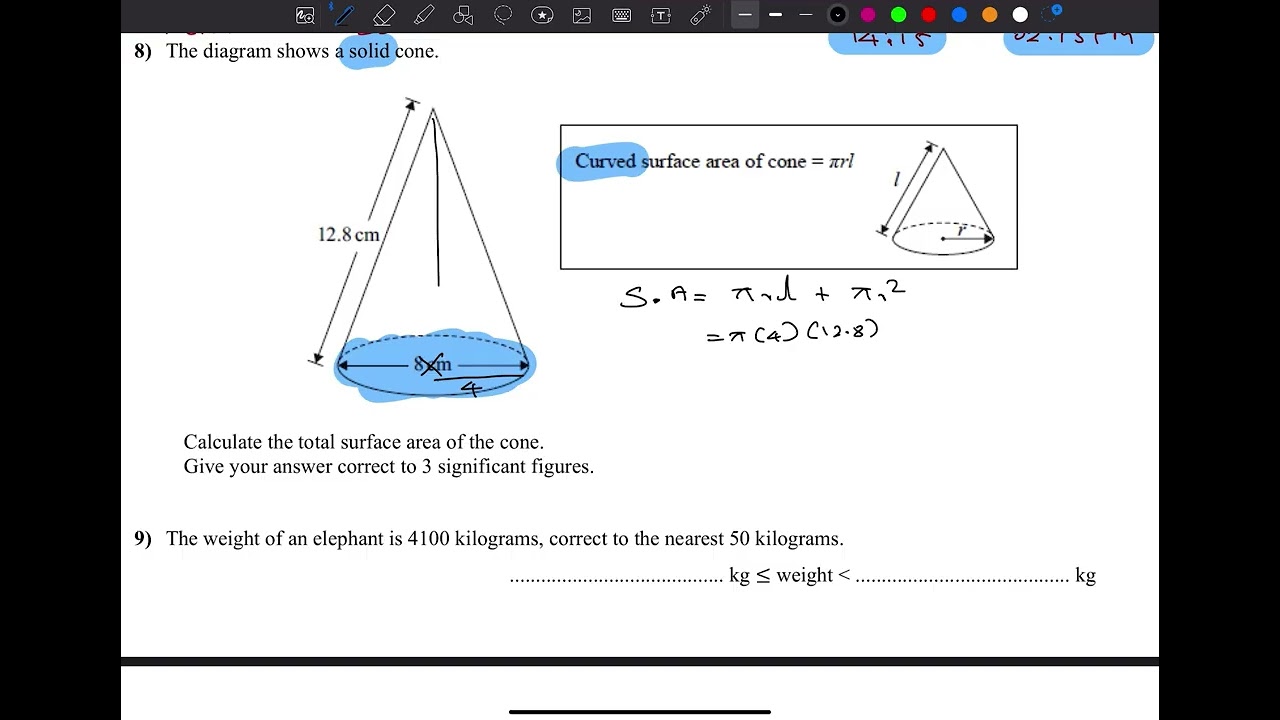
Task: Open the stickers and elements tool
Action: 542,15
